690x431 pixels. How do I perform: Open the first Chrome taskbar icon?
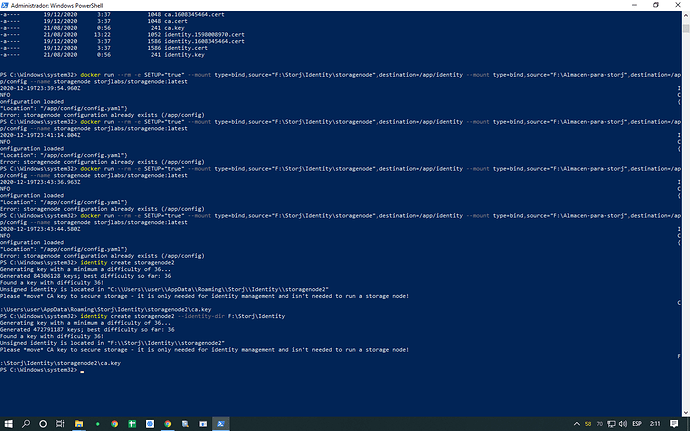[114, 423]
